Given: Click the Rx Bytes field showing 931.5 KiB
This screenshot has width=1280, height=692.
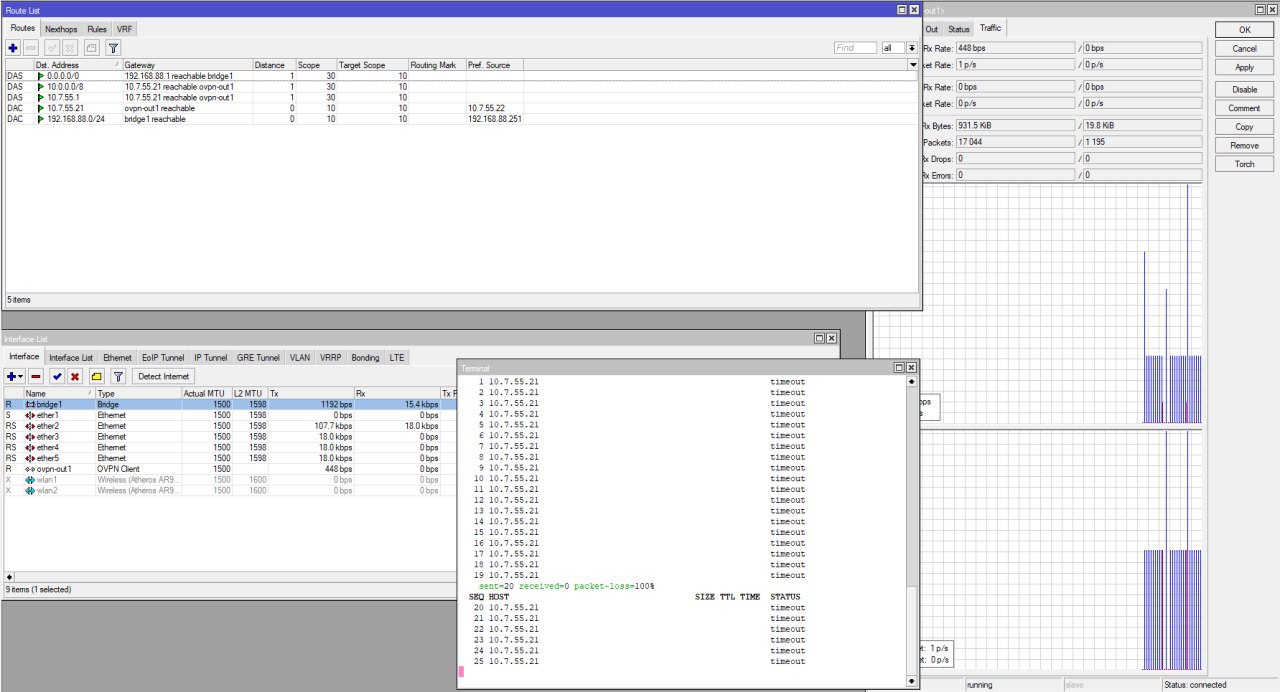Looking at the screenshot, I should pyautogui.click(x=1015, y=125).
